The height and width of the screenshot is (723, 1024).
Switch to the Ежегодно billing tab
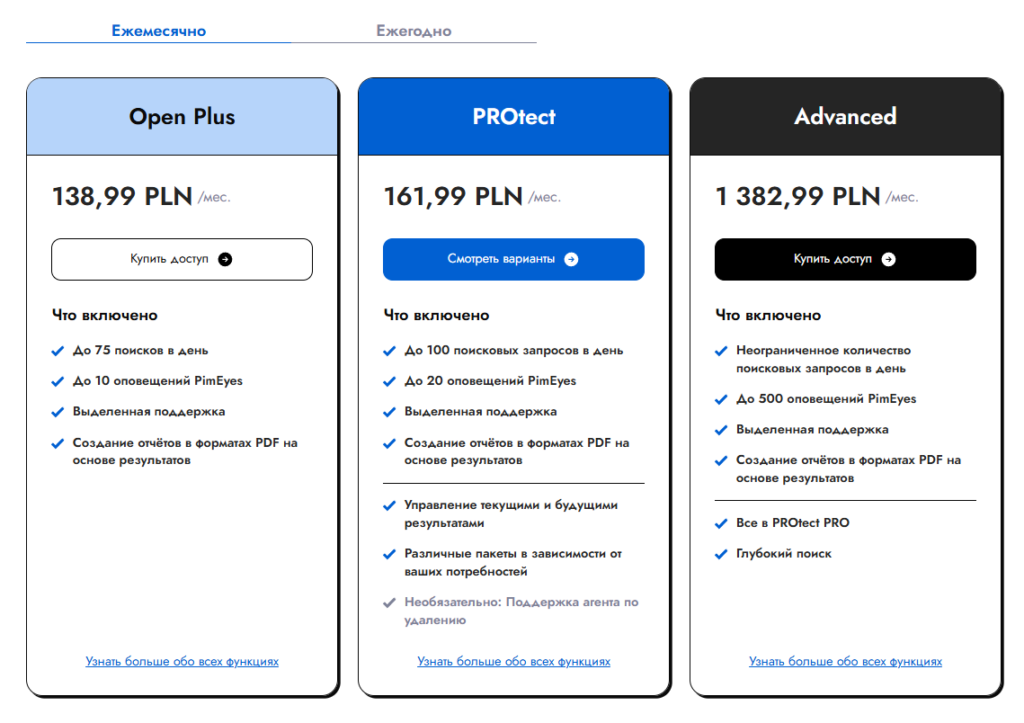click(x=414, y=31)
